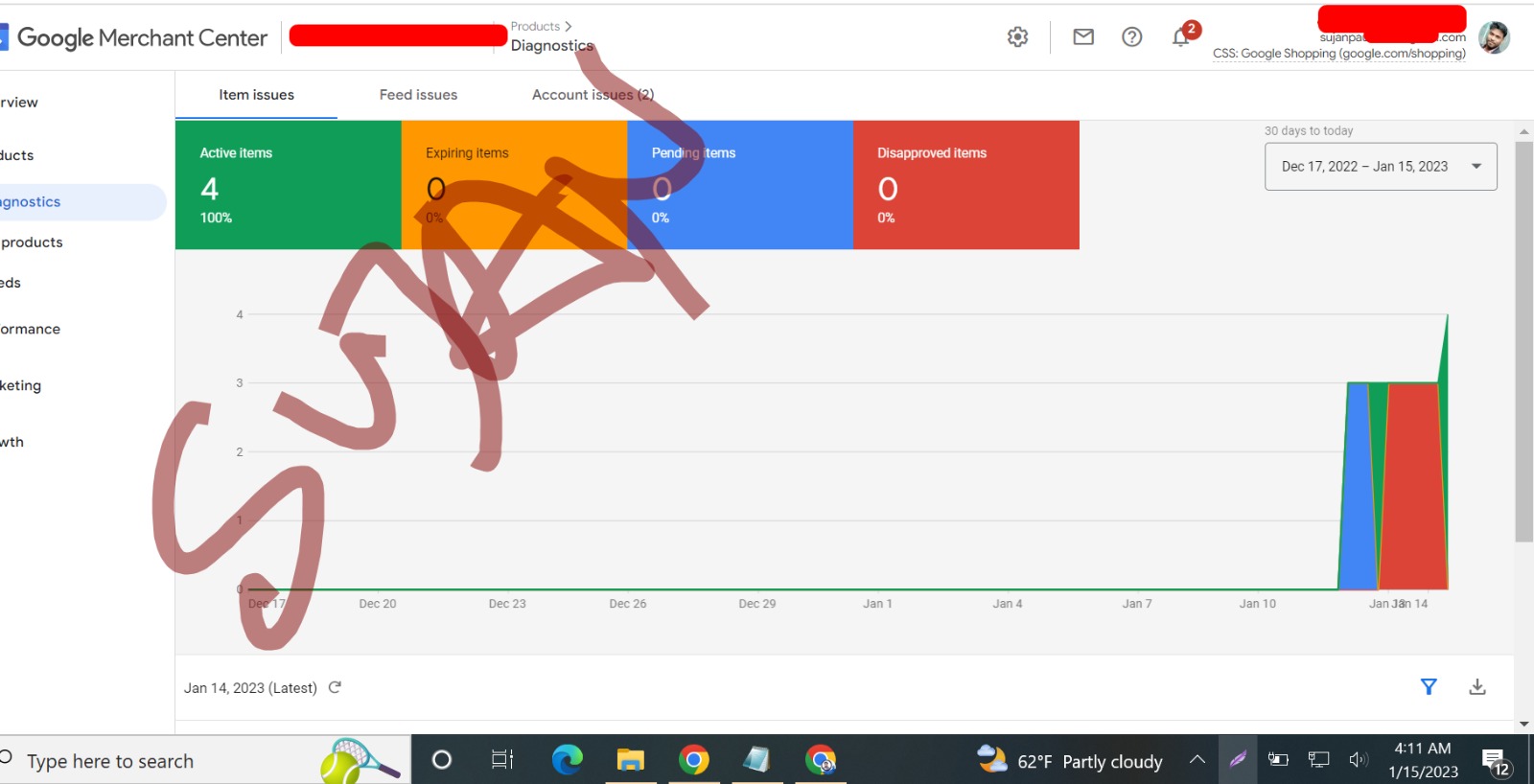
Task: Click the scrollbar down arrow
Action: point(1523,725)
